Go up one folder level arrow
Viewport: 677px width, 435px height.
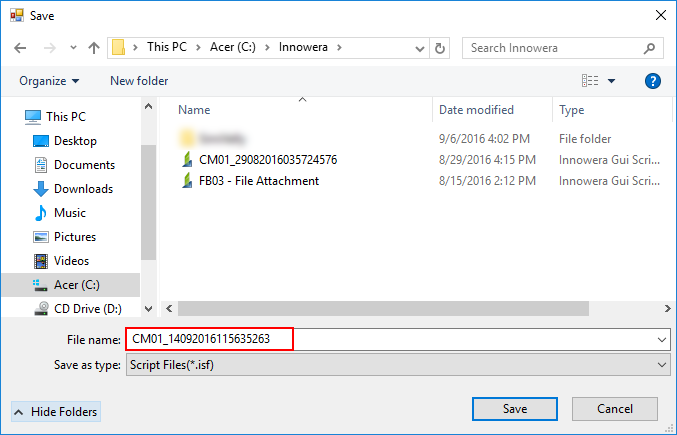coord(94,47)
